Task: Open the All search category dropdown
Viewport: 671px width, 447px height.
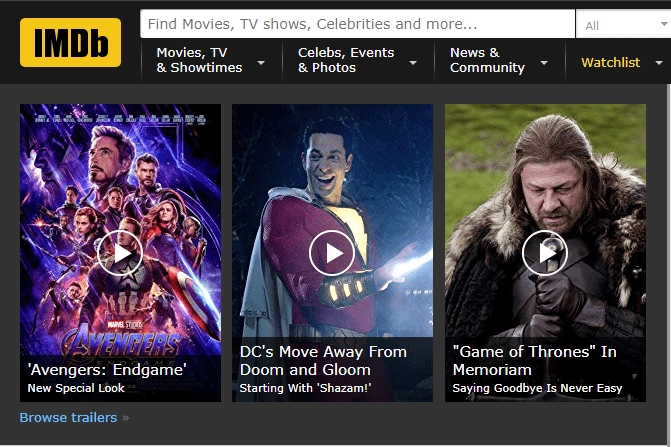Action: (624, 25)
